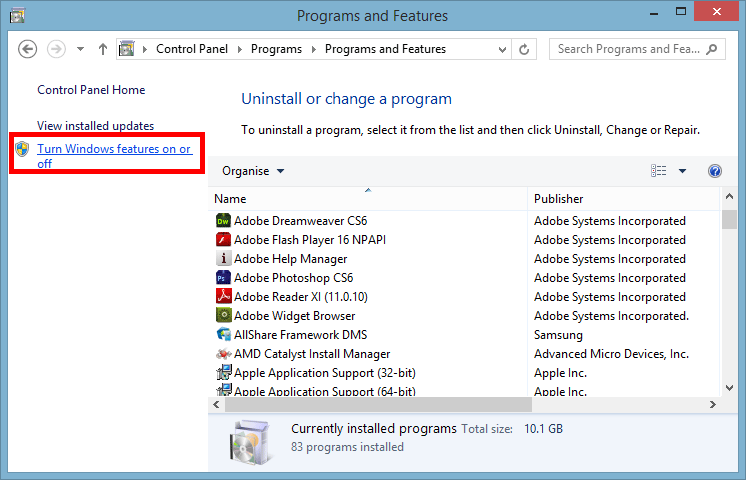This screenshot has width=746, height=480.
Task: Open the view options dropdown arrow
Action: 682,171
